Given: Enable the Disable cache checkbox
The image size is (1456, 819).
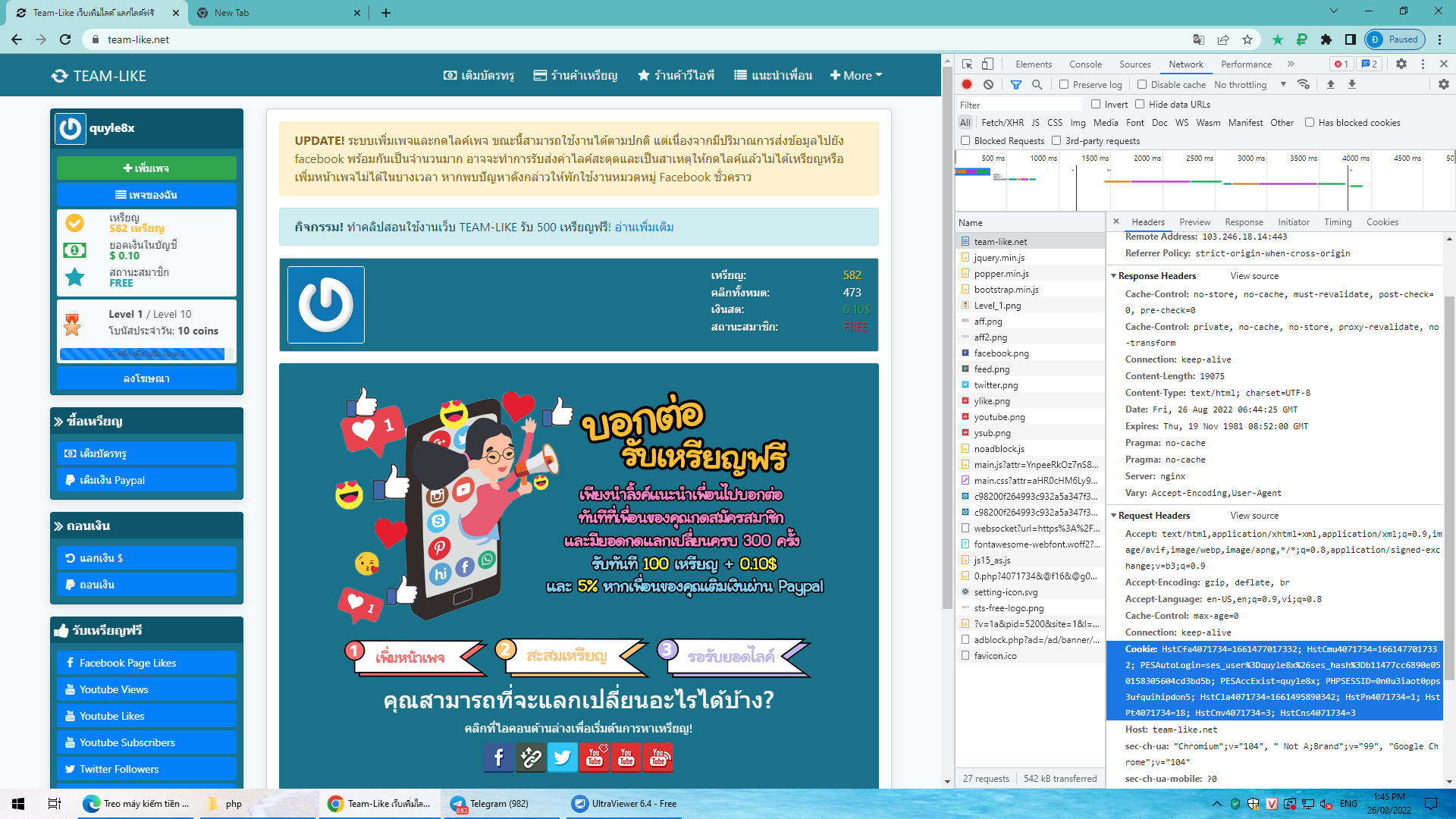Looking at the screenshot, I should (1142, 85).
